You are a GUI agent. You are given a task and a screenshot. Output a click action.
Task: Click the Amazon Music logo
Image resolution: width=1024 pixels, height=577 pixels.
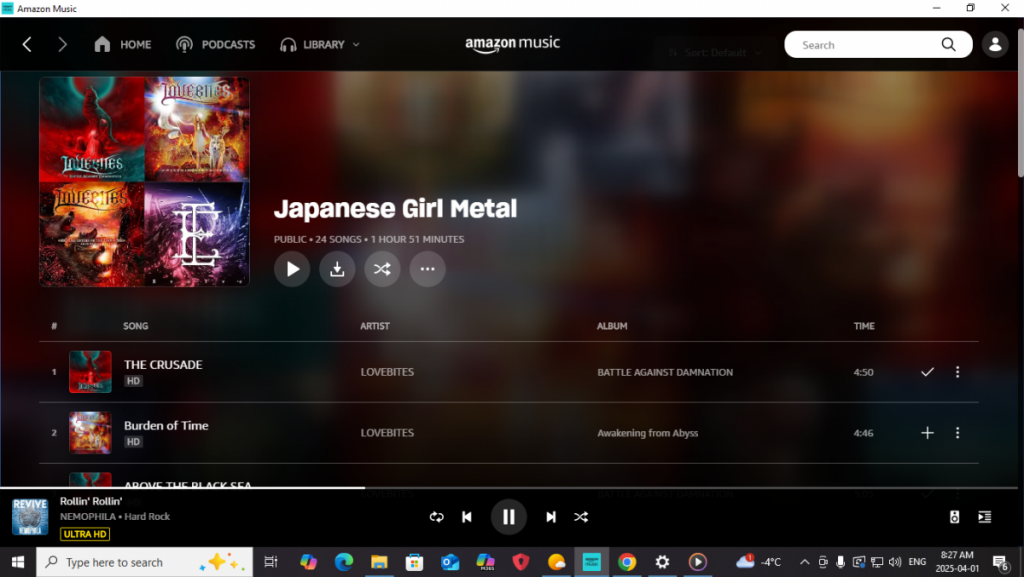512,44
